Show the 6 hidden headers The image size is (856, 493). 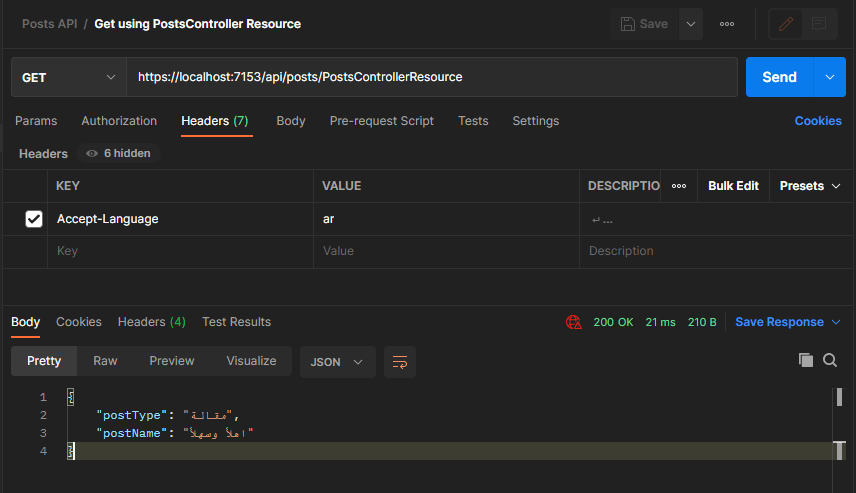point(118,153)
